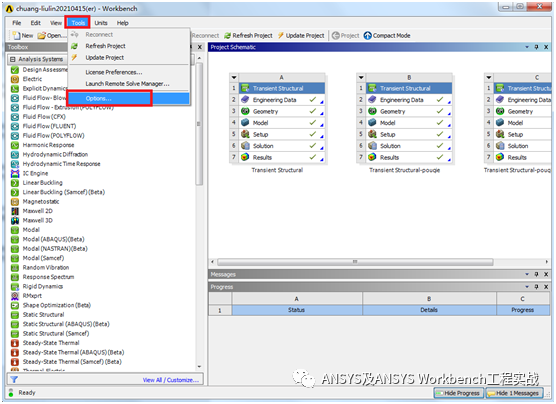Choose Launch Remote Solve Manager...

(x=127, y=84)
